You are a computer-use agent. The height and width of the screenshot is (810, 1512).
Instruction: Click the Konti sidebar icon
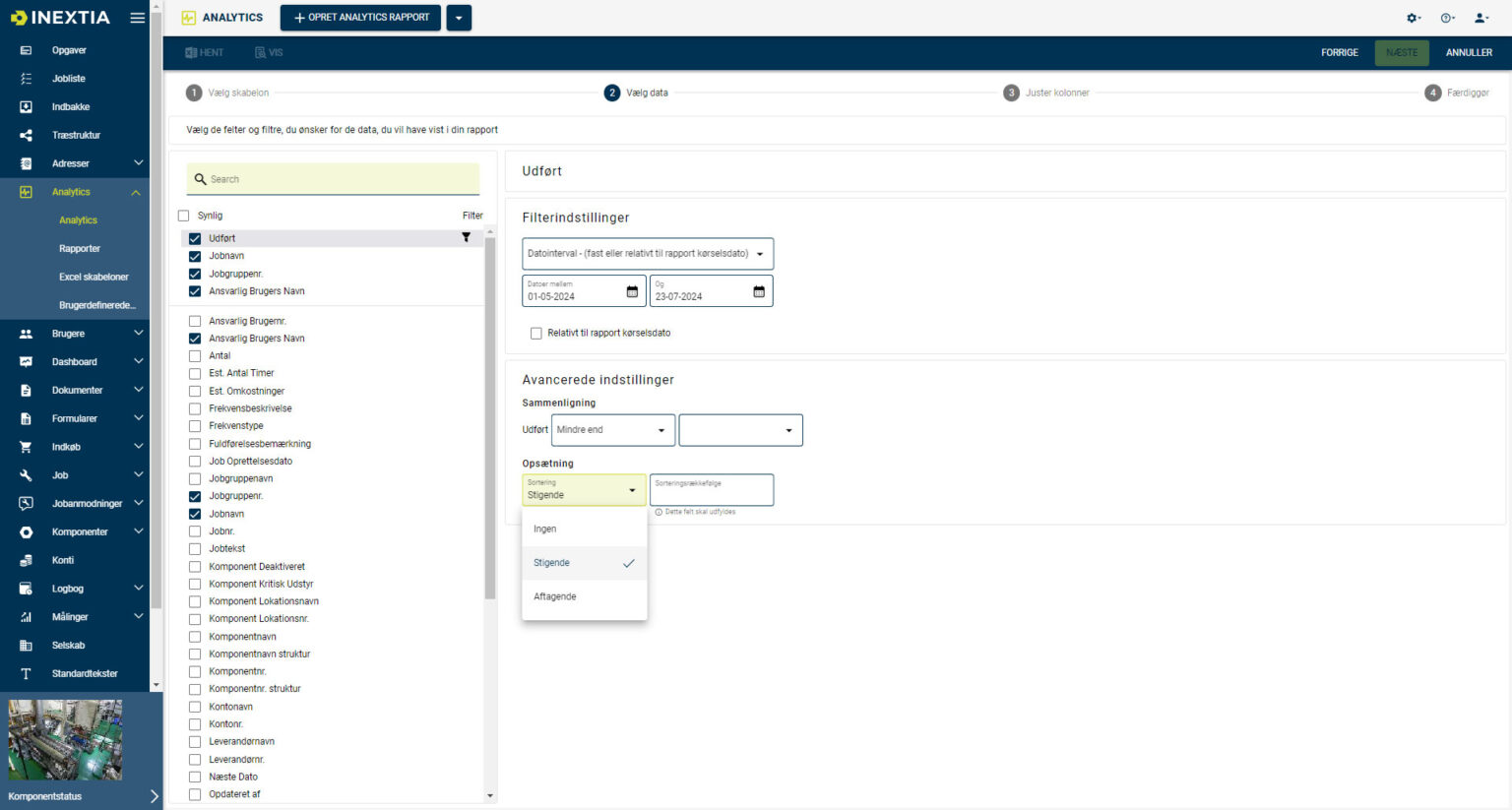pyautogui.click(x=26, y=560)
